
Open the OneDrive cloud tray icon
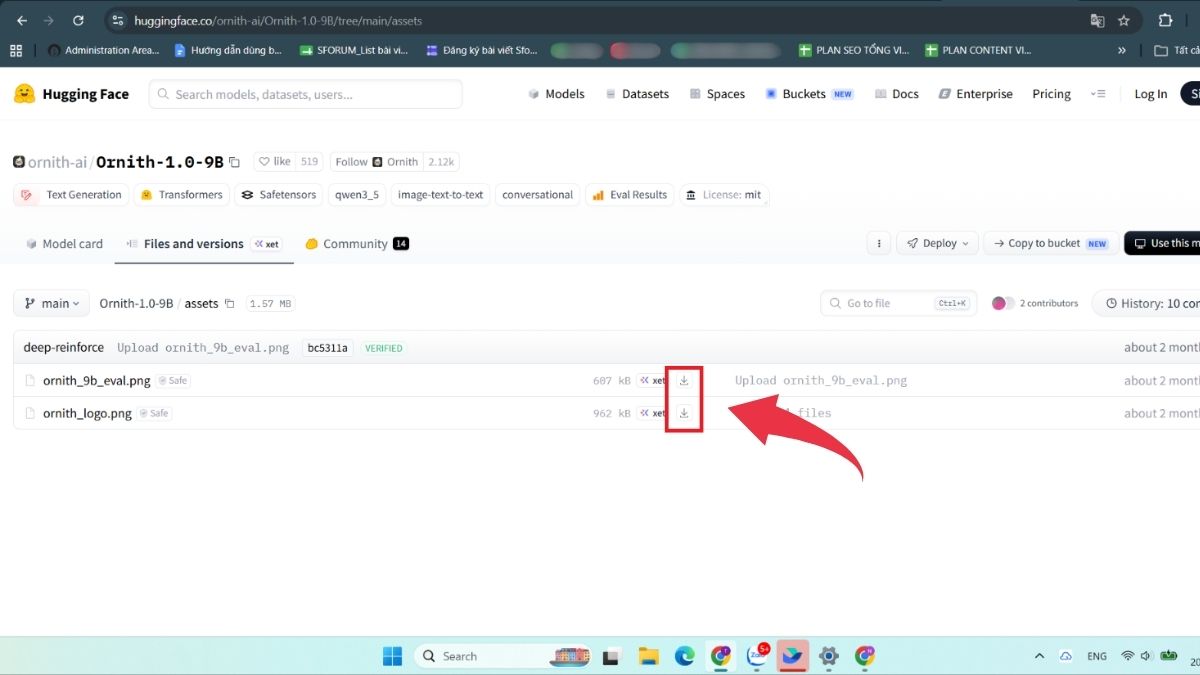coord(1066,656)
